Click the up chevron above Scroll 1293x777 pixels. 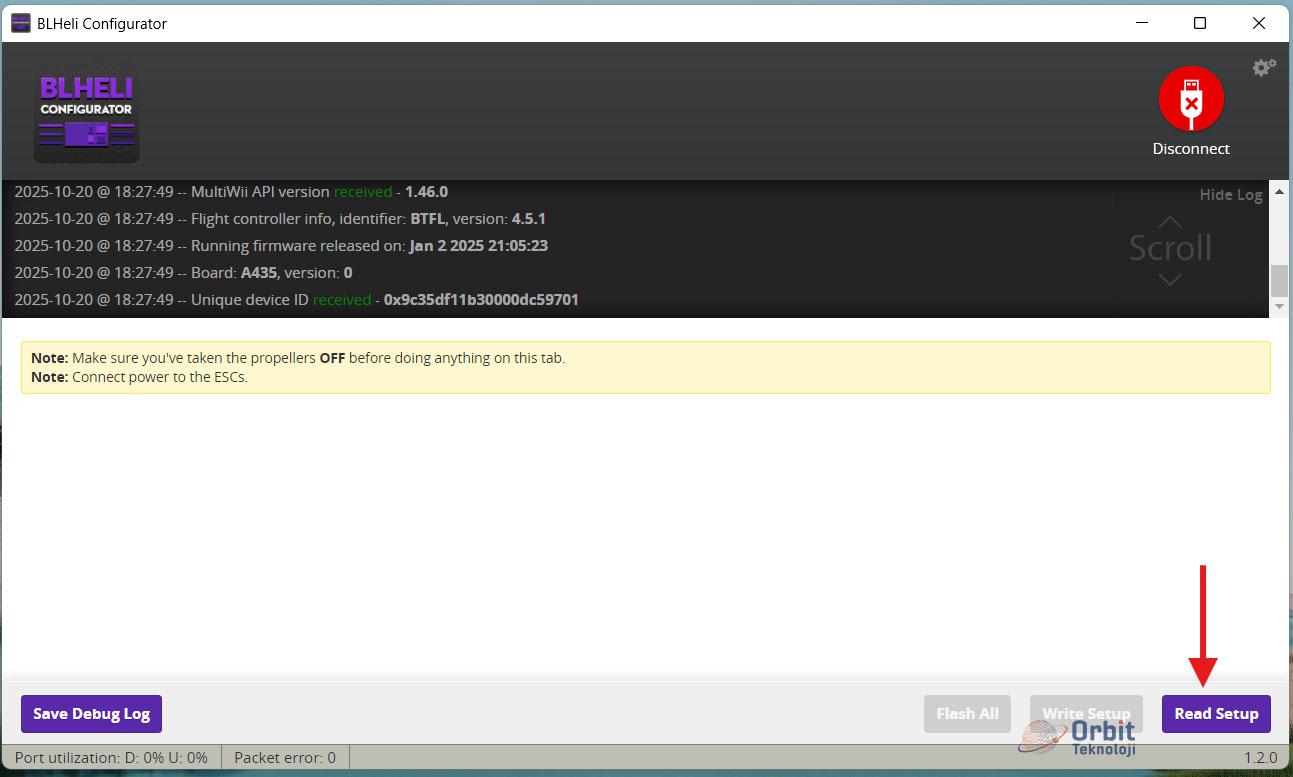click(1169, 221)
